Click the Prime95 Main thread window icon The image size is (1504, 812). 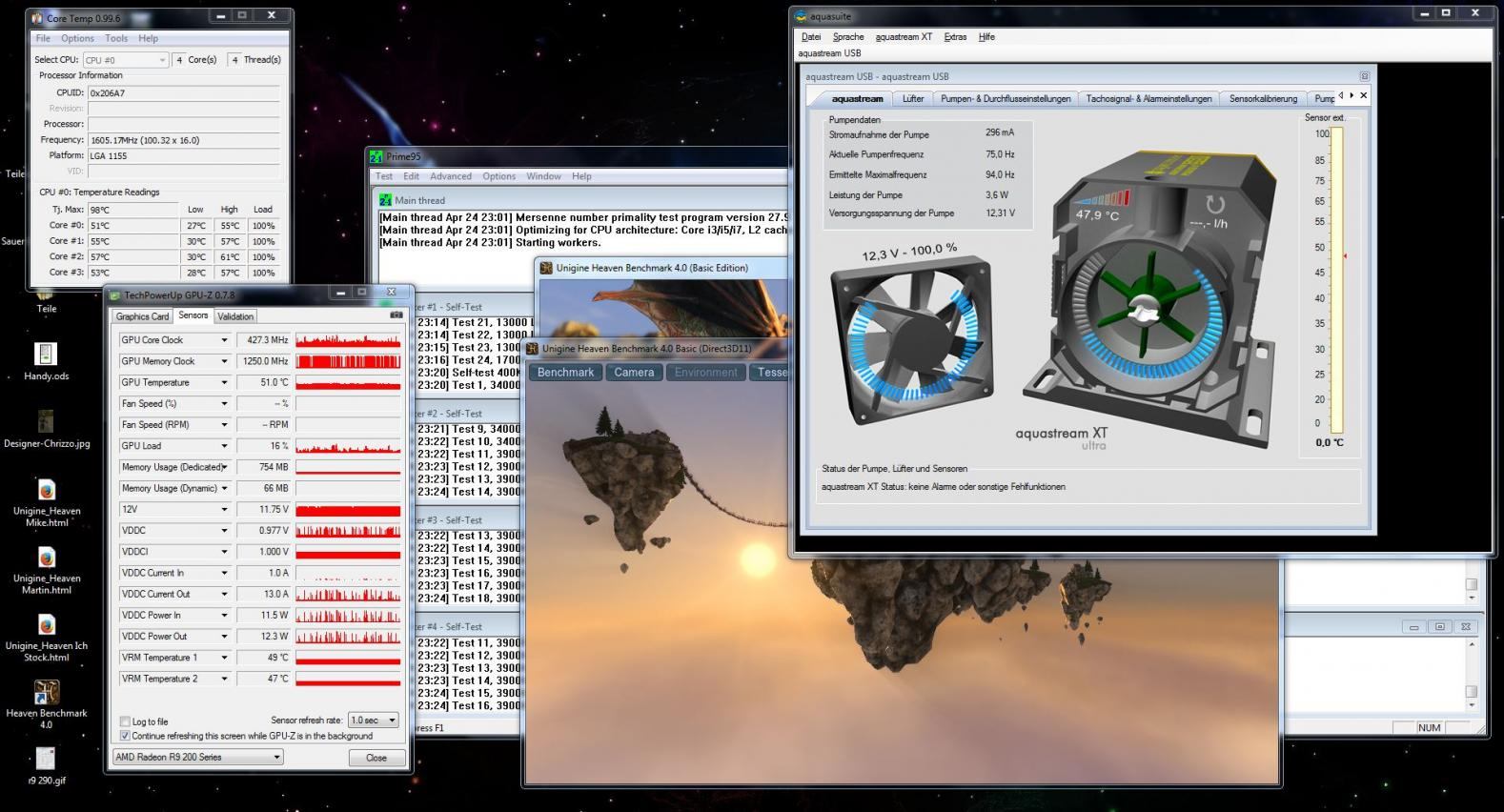(x=385, y=200)
